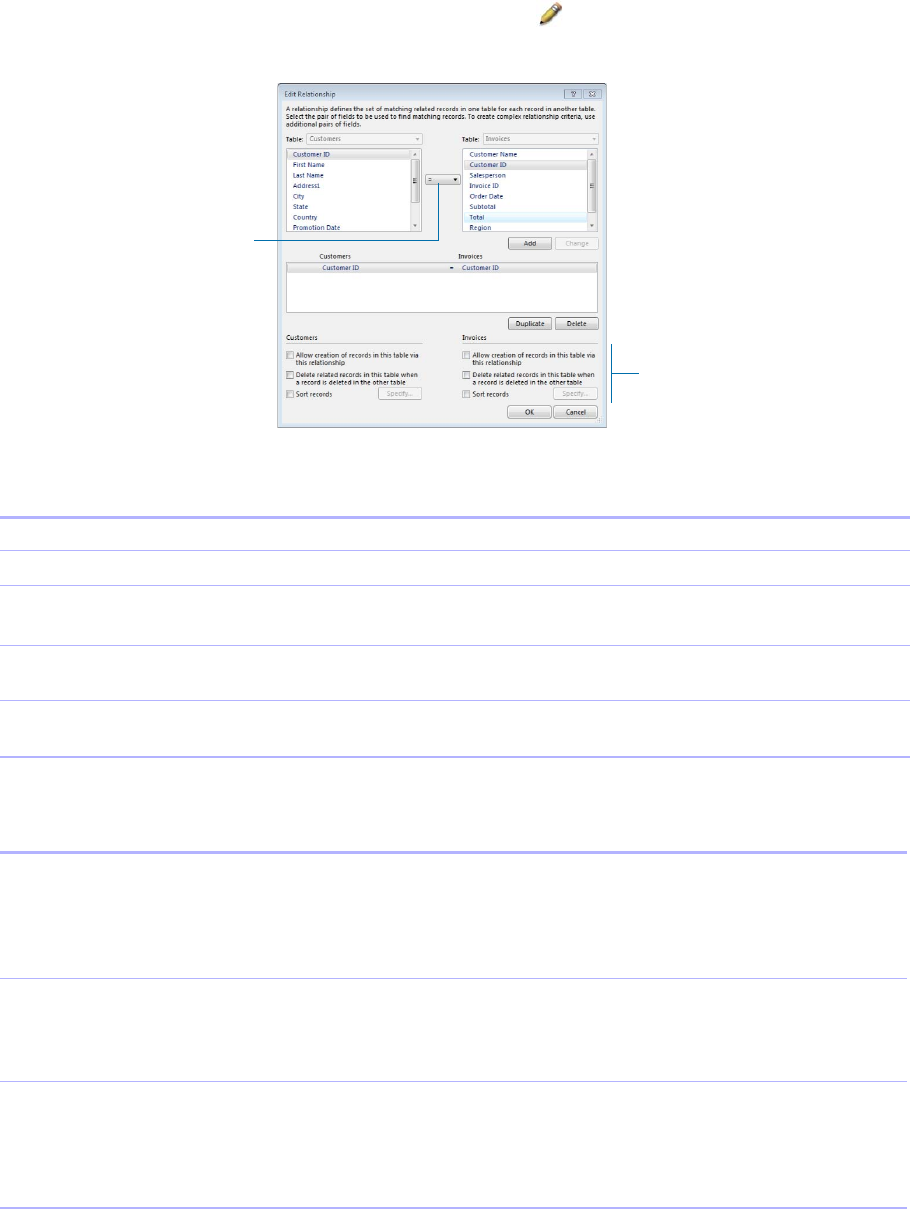Click the Cancel button

tap(576, 412)
